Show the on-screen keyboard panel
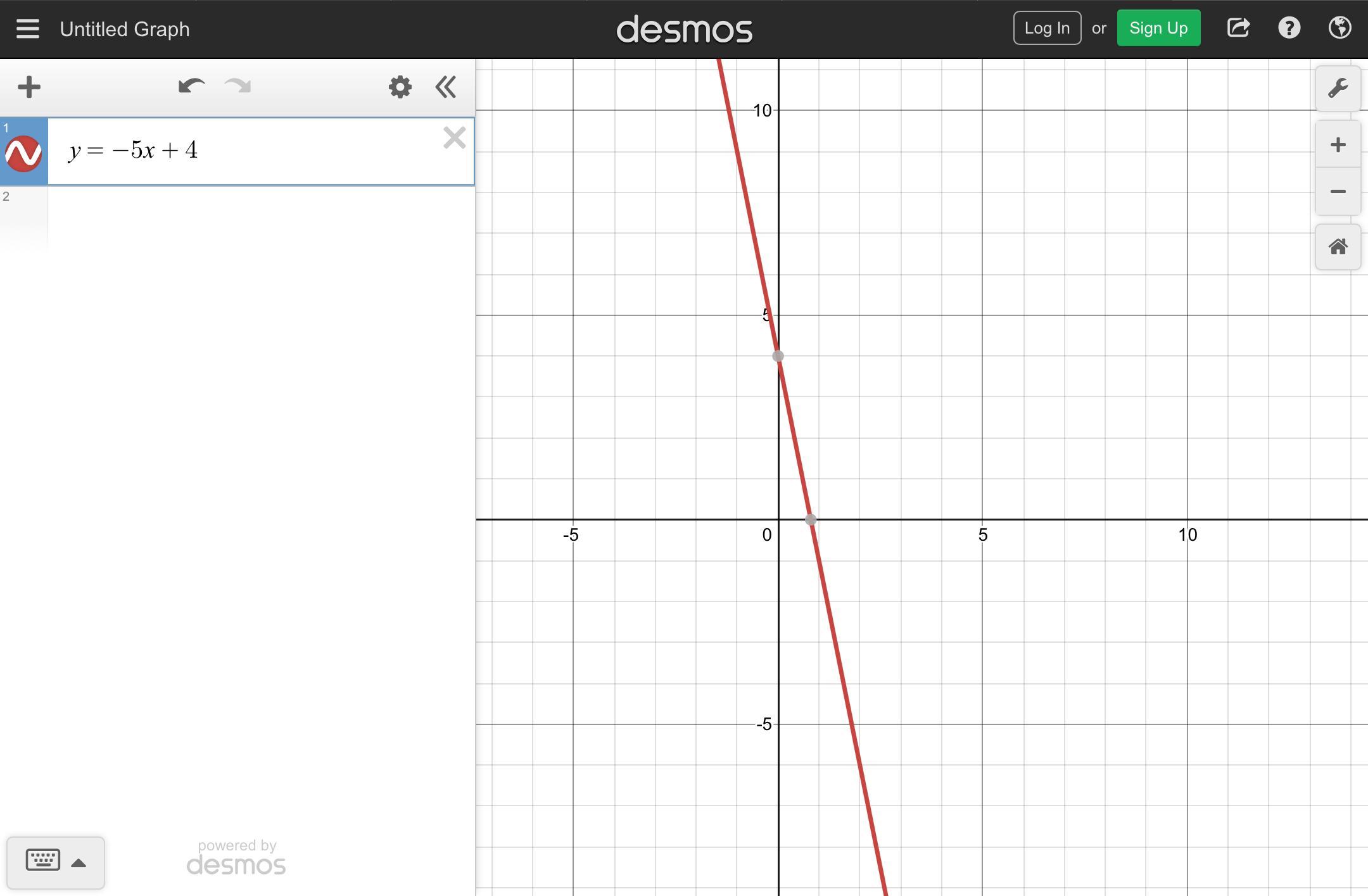 [x=55, y=862]
